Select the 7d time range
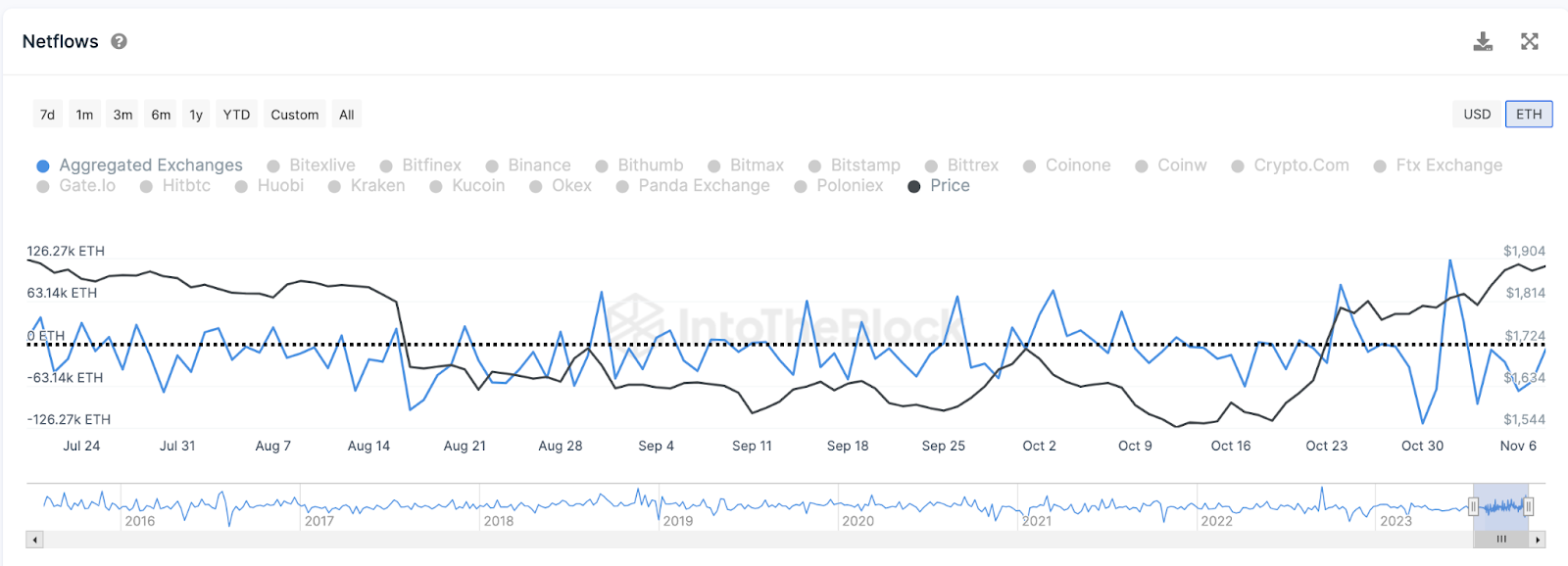Viewport: 1568px width, 566px height. click(47, 115)
